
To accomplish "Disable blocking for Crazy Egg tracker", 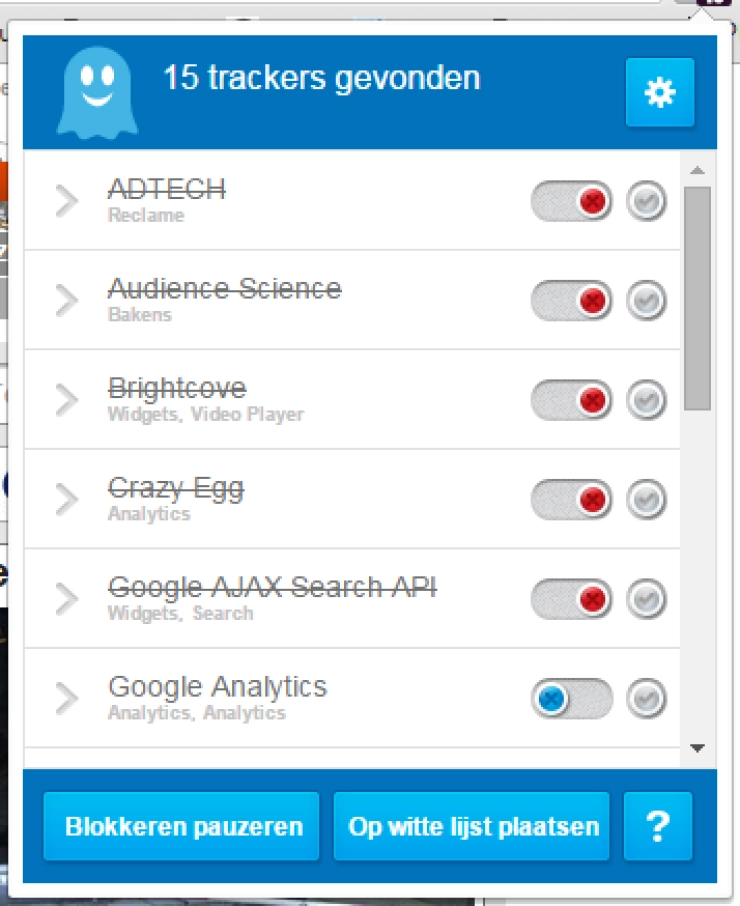I will [x=571, y=500].
